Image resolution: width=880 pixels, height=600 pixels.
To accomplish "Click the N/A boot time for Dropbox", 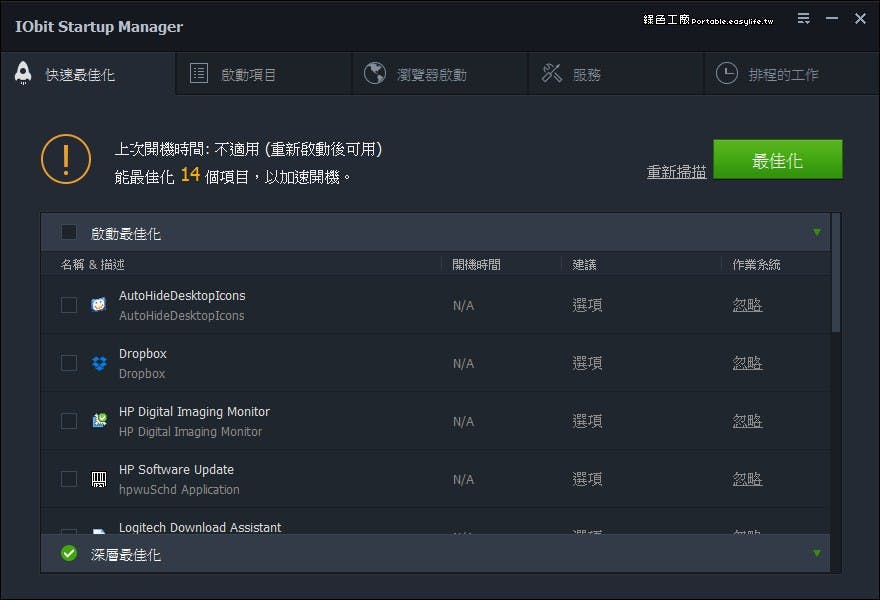I will click(x=464, y=364).
